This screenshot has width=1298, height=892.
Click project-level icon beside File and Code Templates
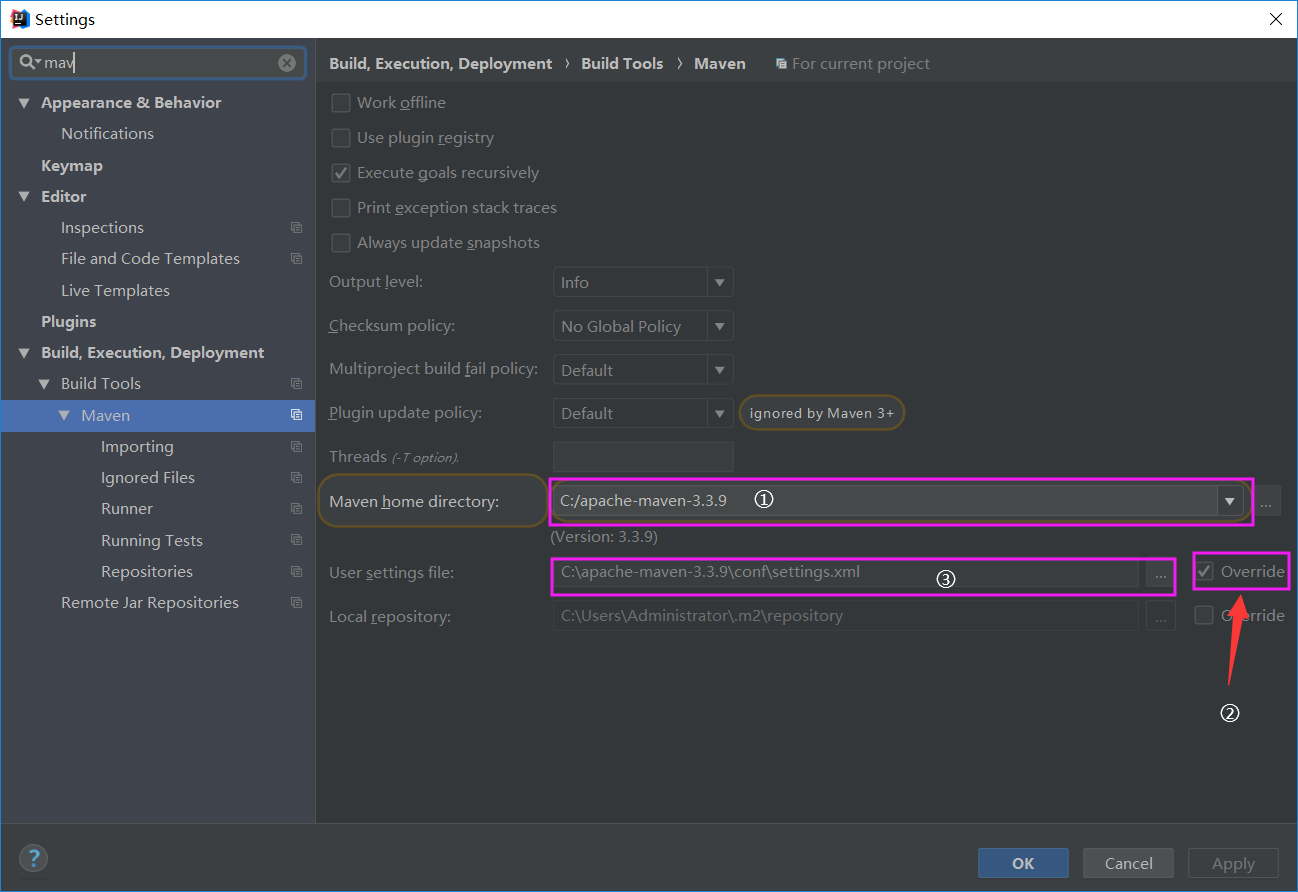tap(296, 259)
